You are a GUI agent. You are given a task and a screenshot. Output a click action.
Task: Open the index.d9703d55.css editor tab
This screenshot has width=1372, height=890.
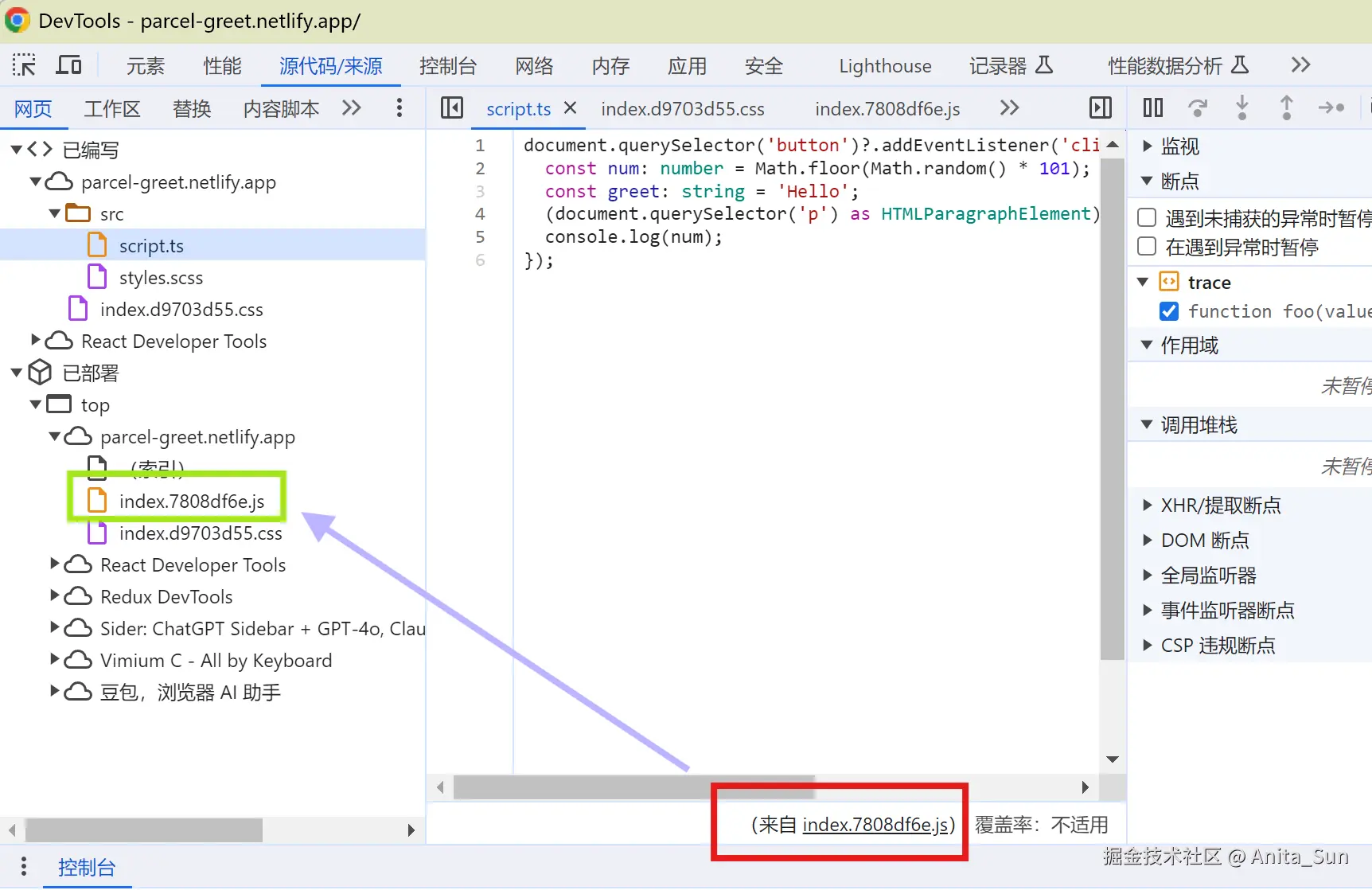(x=683, y=108)
